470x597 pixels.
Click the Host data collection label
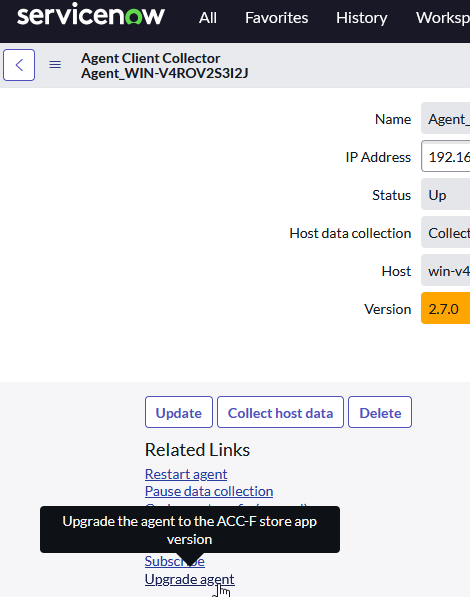click(350, 233)
